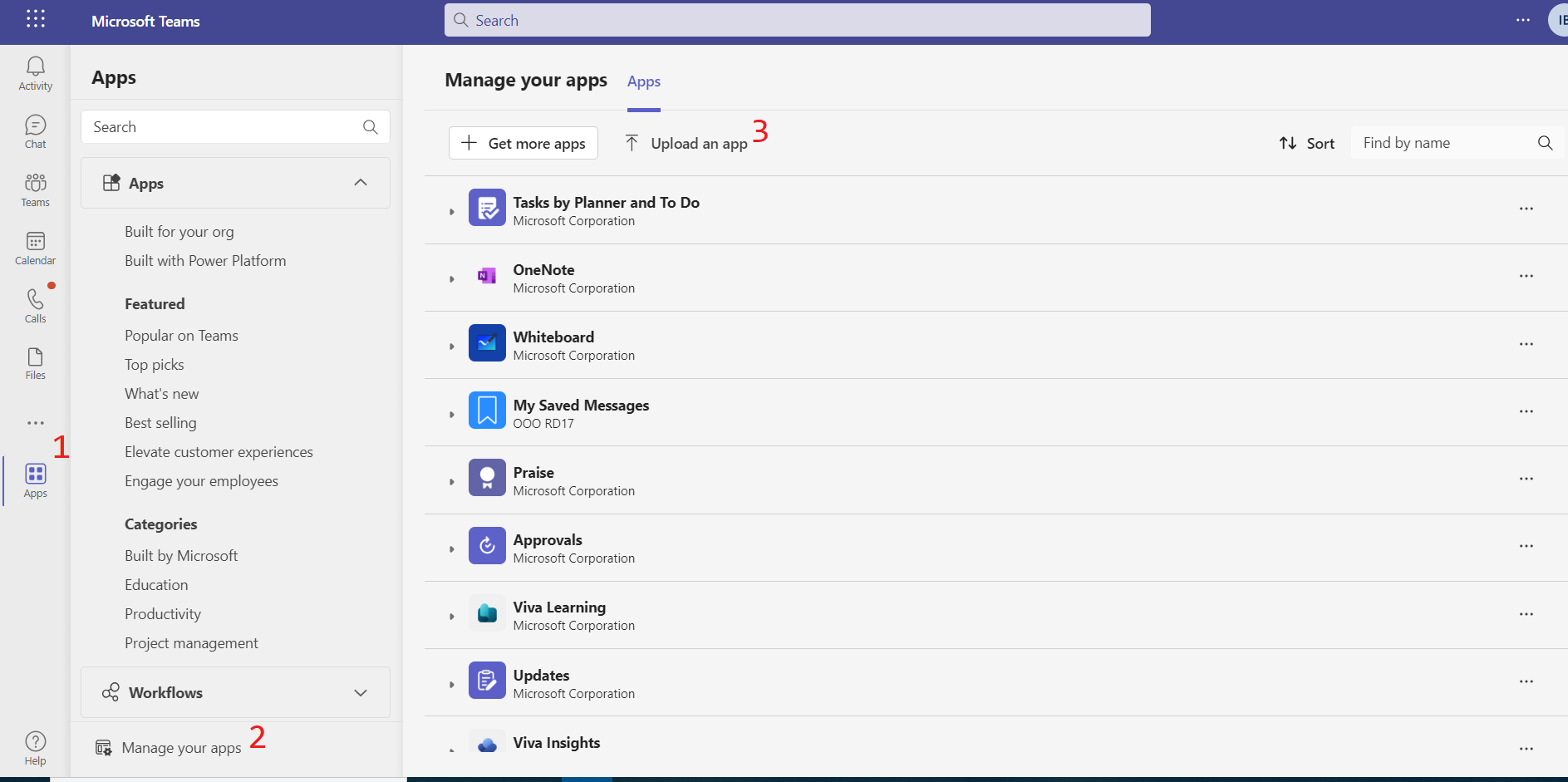Expand the My Saved Messages row
Image resolution: width=1568 pixels, height=782 pixels.
coord(452,415)
